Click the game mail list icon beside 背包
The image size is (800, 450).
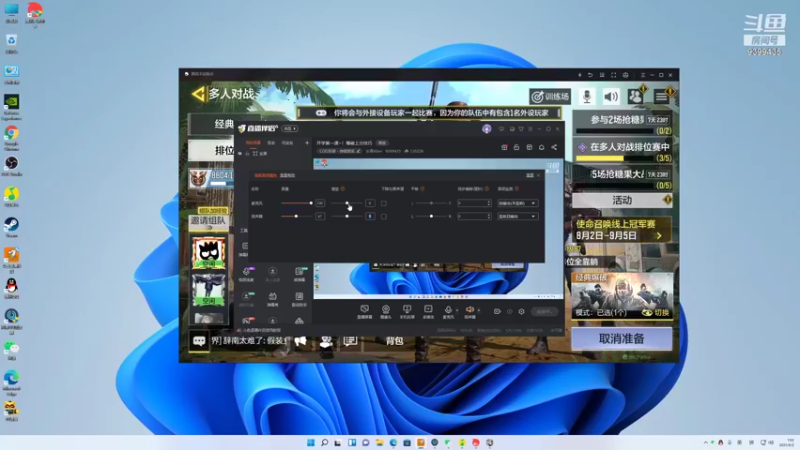pos(350,341)
